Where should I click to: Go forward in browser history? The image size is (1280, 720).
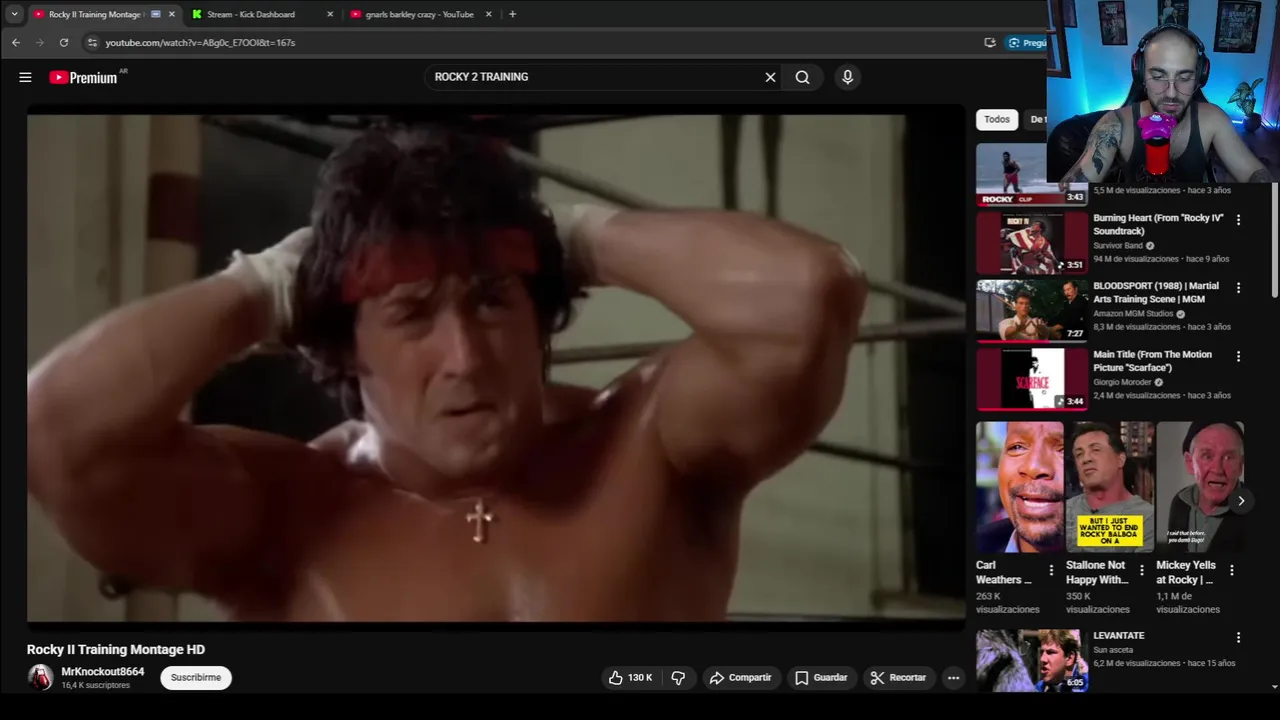pyautogui.click(x=40, y=43)
